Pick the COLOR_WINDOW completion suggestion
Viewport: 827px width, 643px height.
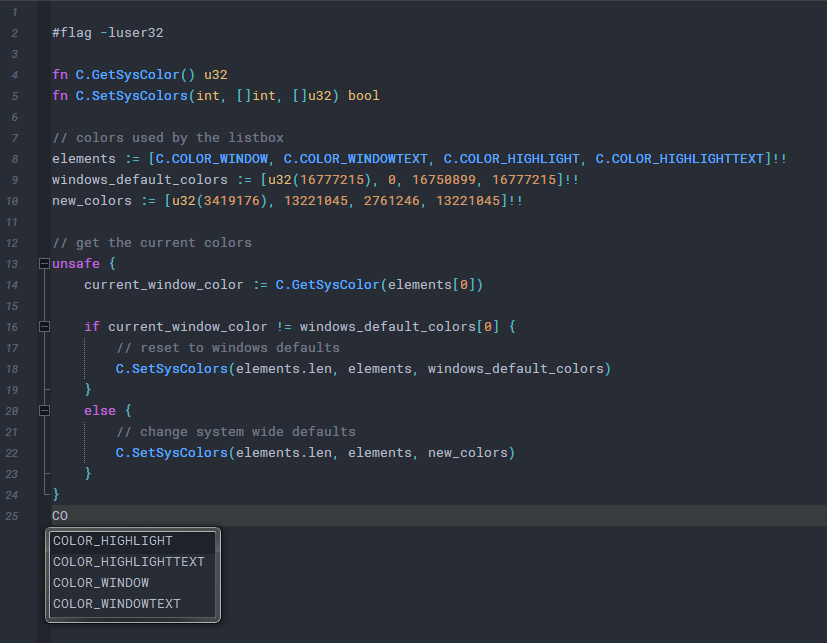coord(101,583)
